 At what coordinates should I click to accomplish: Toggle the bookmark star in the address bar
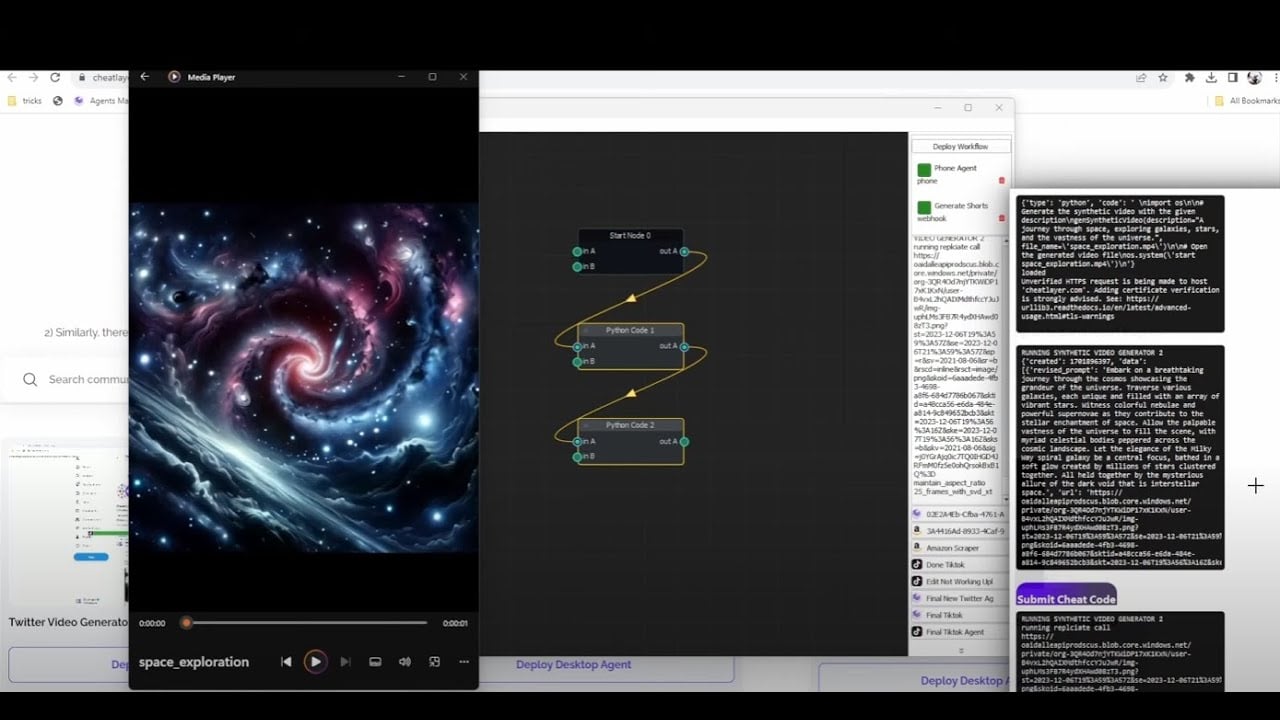[x=1163, y=77]
